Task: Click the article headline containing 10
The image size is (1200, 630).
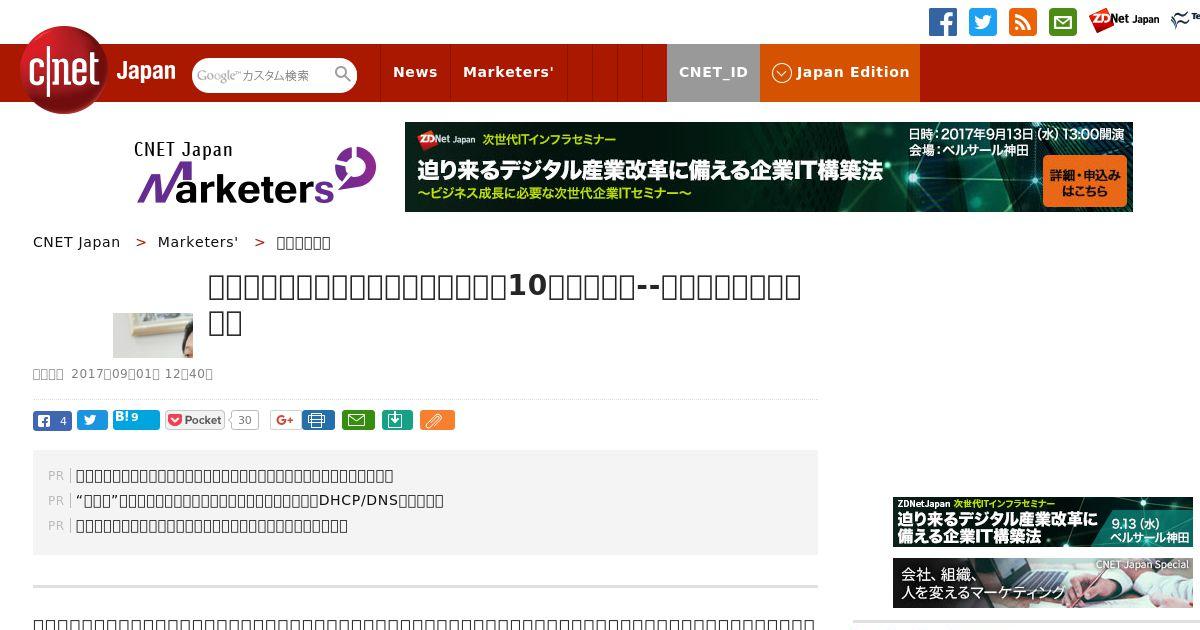Action: click(x=505, y=304)
